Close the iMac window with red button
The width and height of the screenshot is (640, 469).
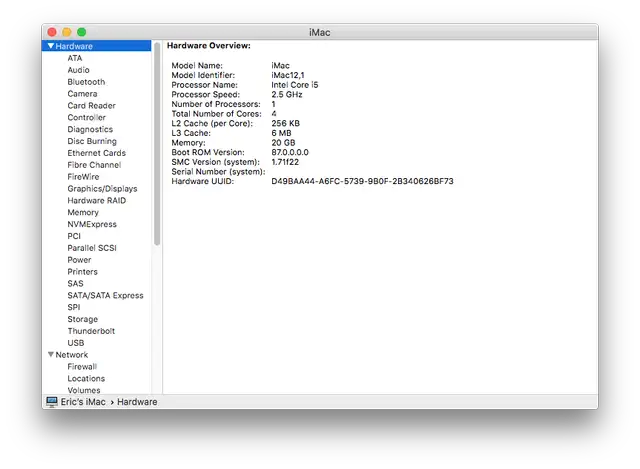(x=52, y=32)
